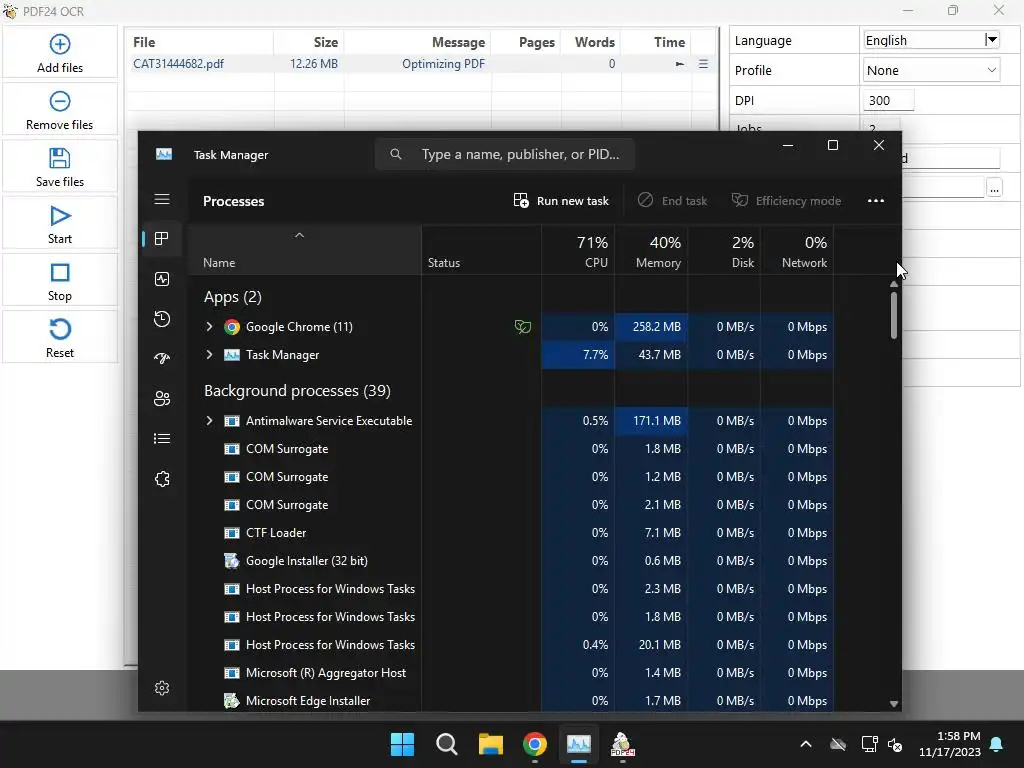Switch to Google Chrome on taskbar
The height and width of the screenshot is (768, 1024).
coord(535,744)
